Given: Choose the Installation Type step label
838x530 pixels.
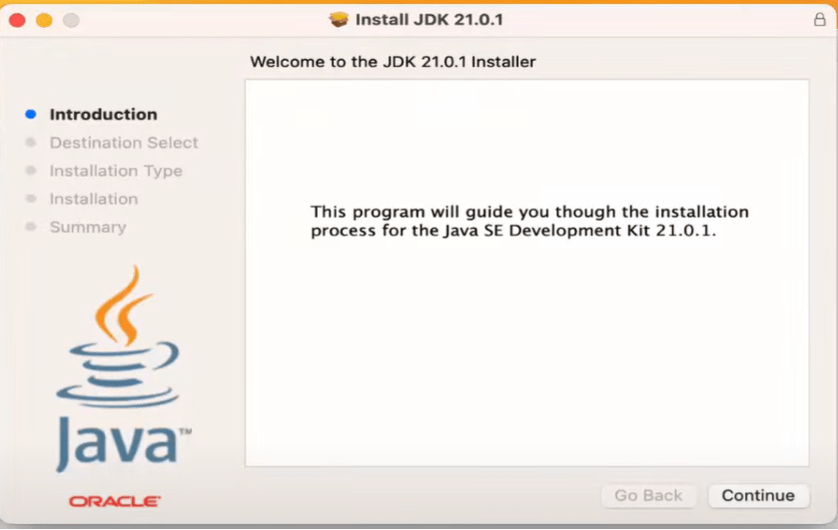Looking at the screenshot, I should point(116,171).
